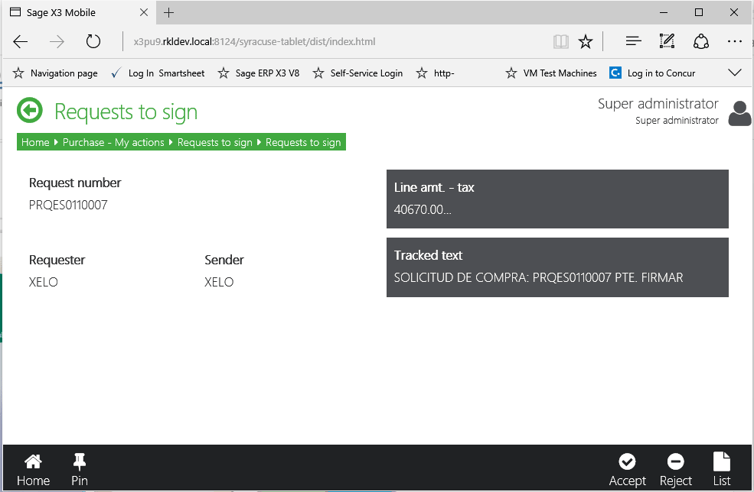The image size is (754, 492).
Task: Accept the purchase request
Action: click(627, 469)
